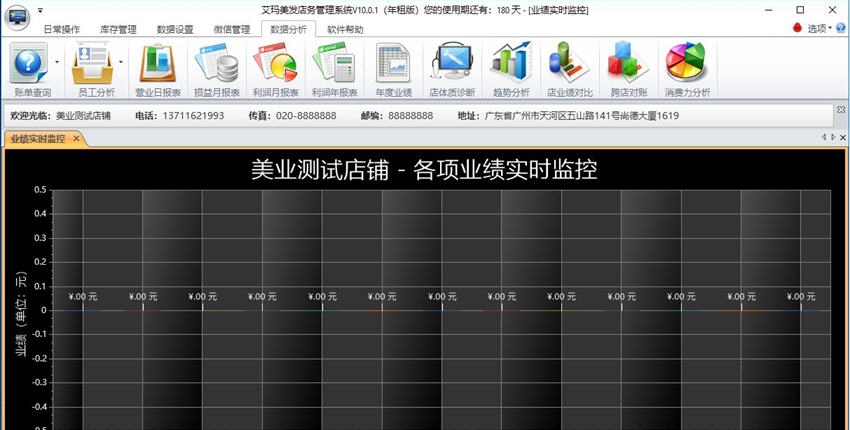This screenshot has width=850, height=430.
Task: Open the 年度业绩 annual performance view
Action: point(394,70)
